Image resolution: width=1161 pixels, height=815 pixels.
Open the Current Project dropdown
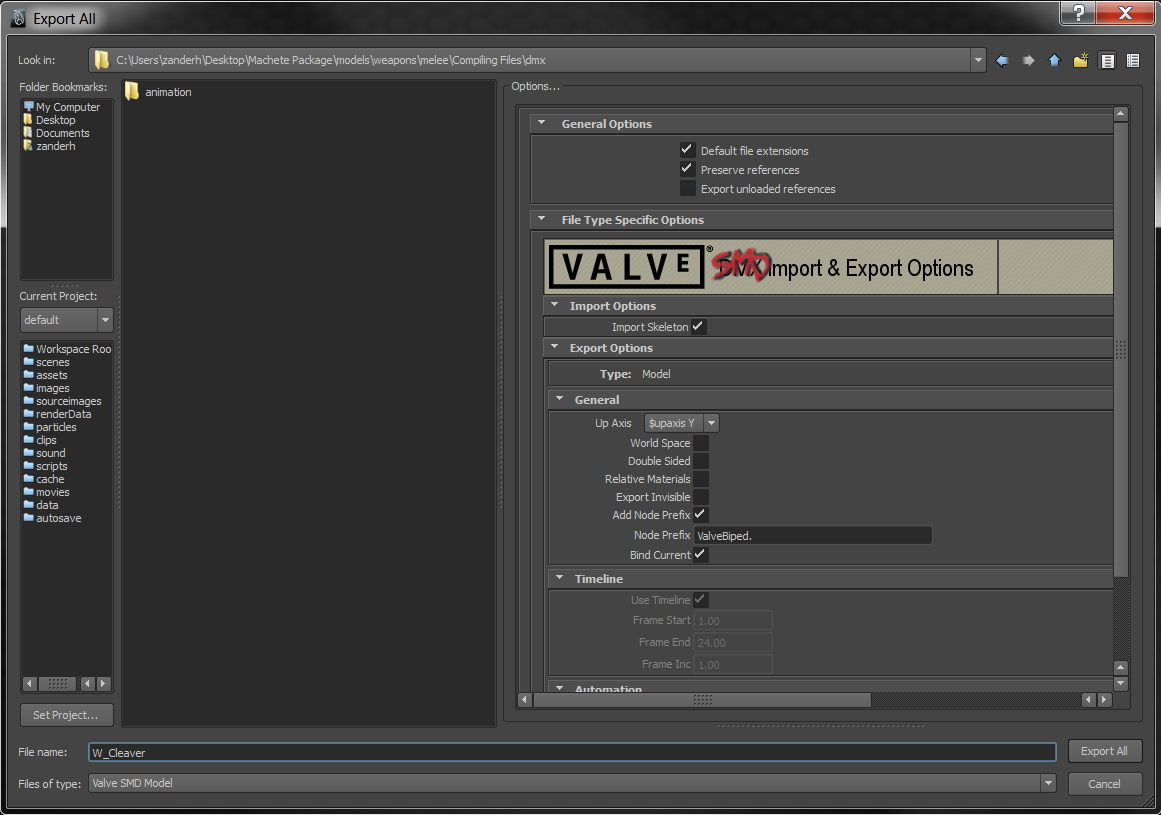105,320
